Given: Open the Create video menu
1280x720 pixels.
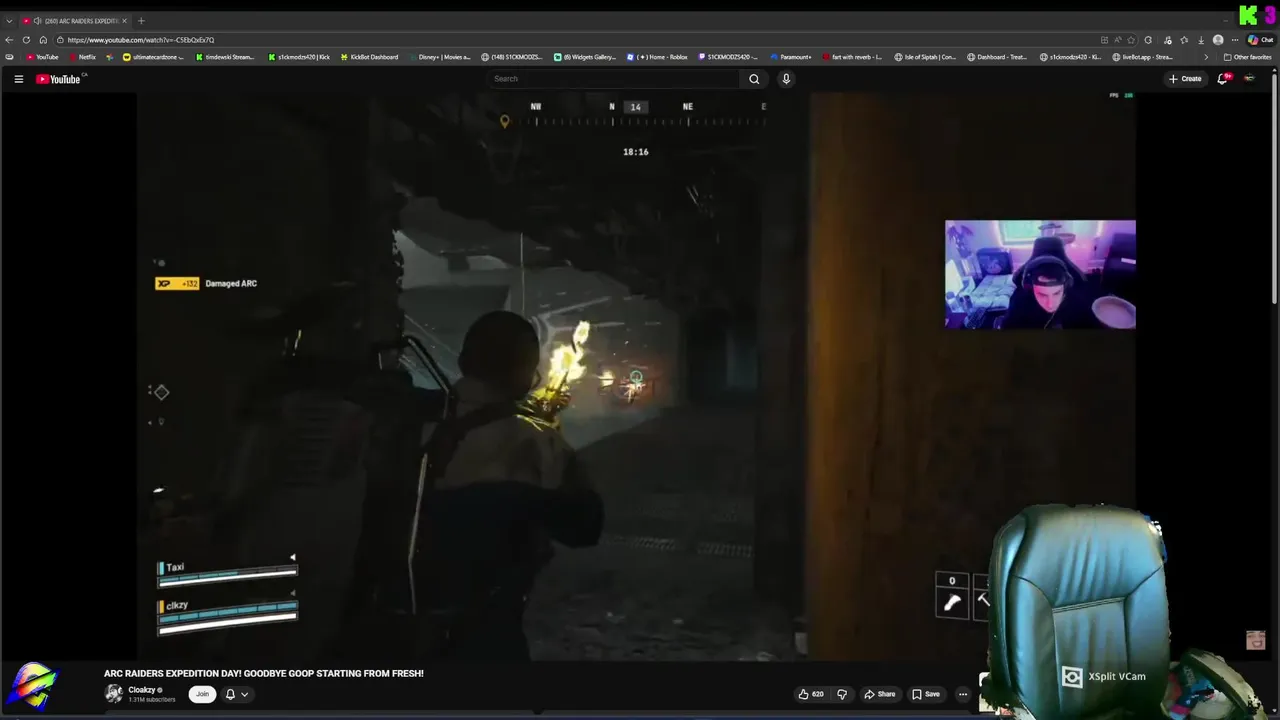Looking at the screenshot, I should point(1185,79).
